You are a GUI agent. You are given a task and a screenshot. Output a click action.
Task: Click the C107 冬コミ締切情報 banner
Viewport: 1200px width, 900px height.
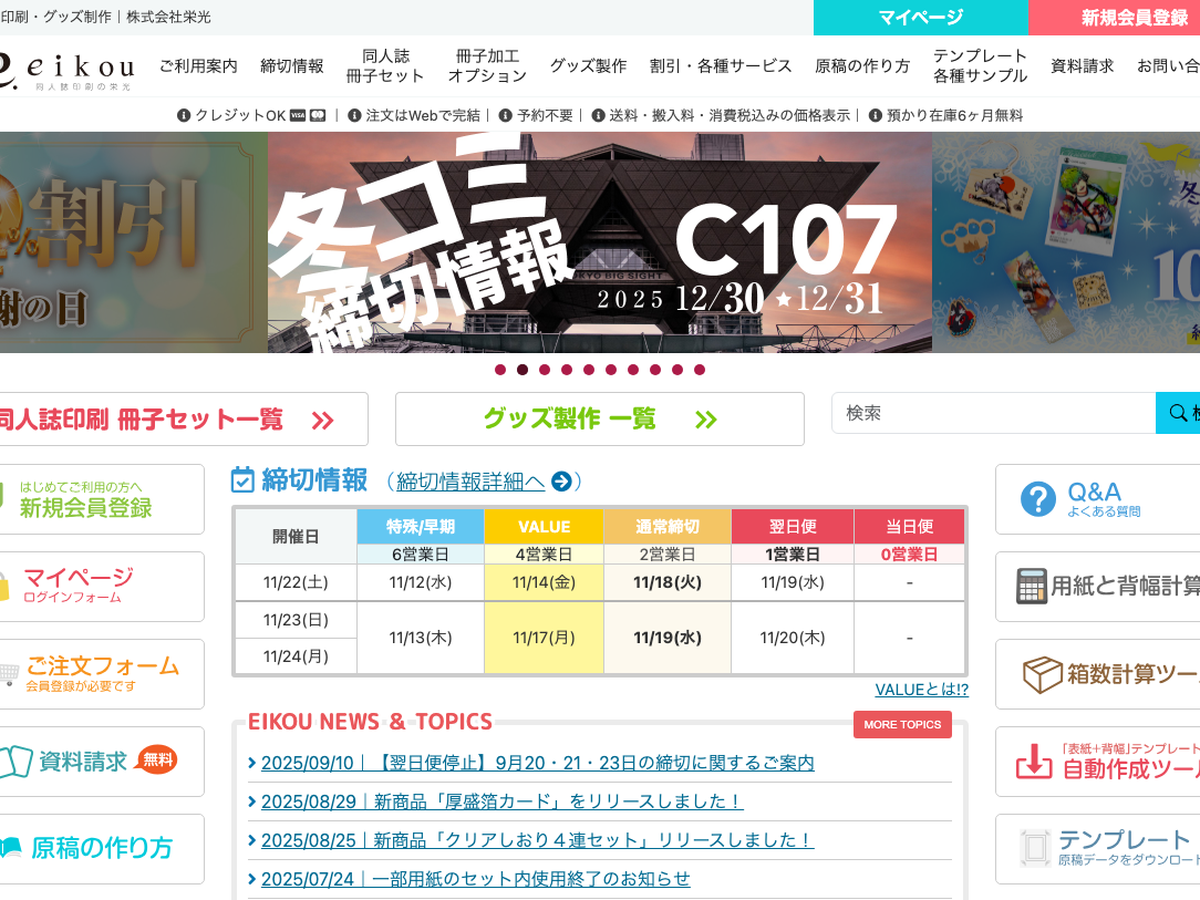[x=600, y=242]
